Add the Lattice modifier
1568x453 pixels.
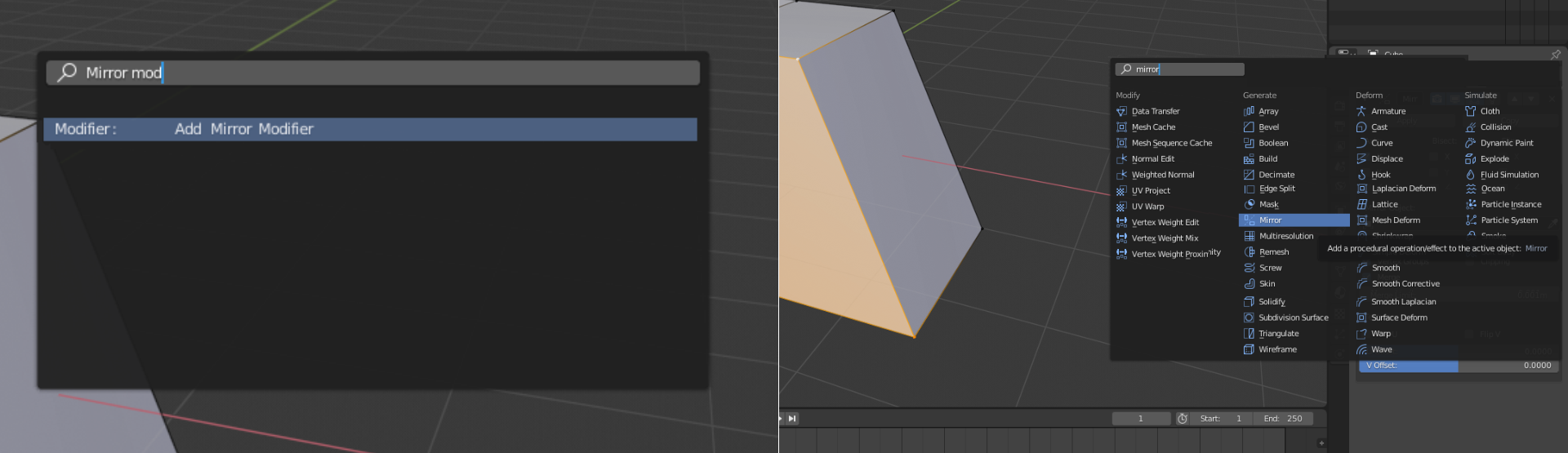coord(1377,205)
